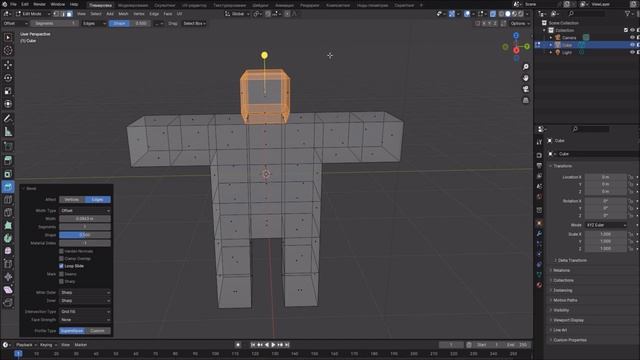Select the Rip Region tool
Screen dimensions: 640x360
[8, 303]
